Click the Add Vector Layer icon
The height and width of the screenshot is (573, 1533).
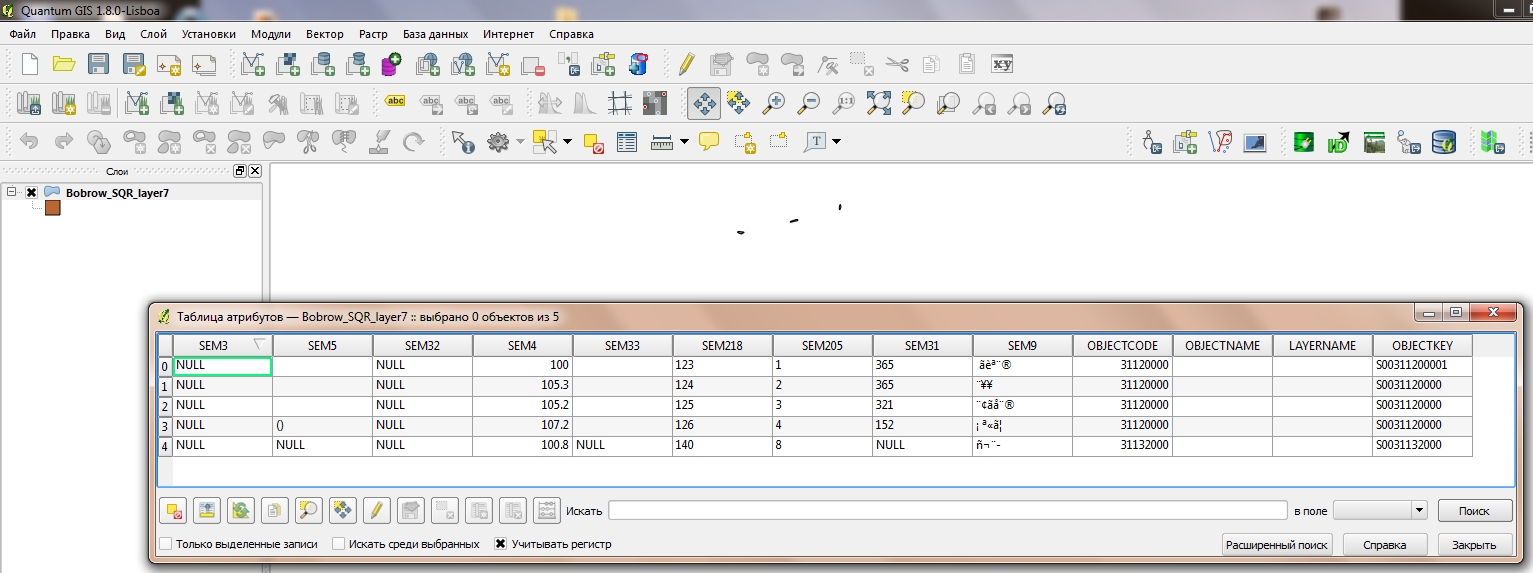click(x=253, y=64)
